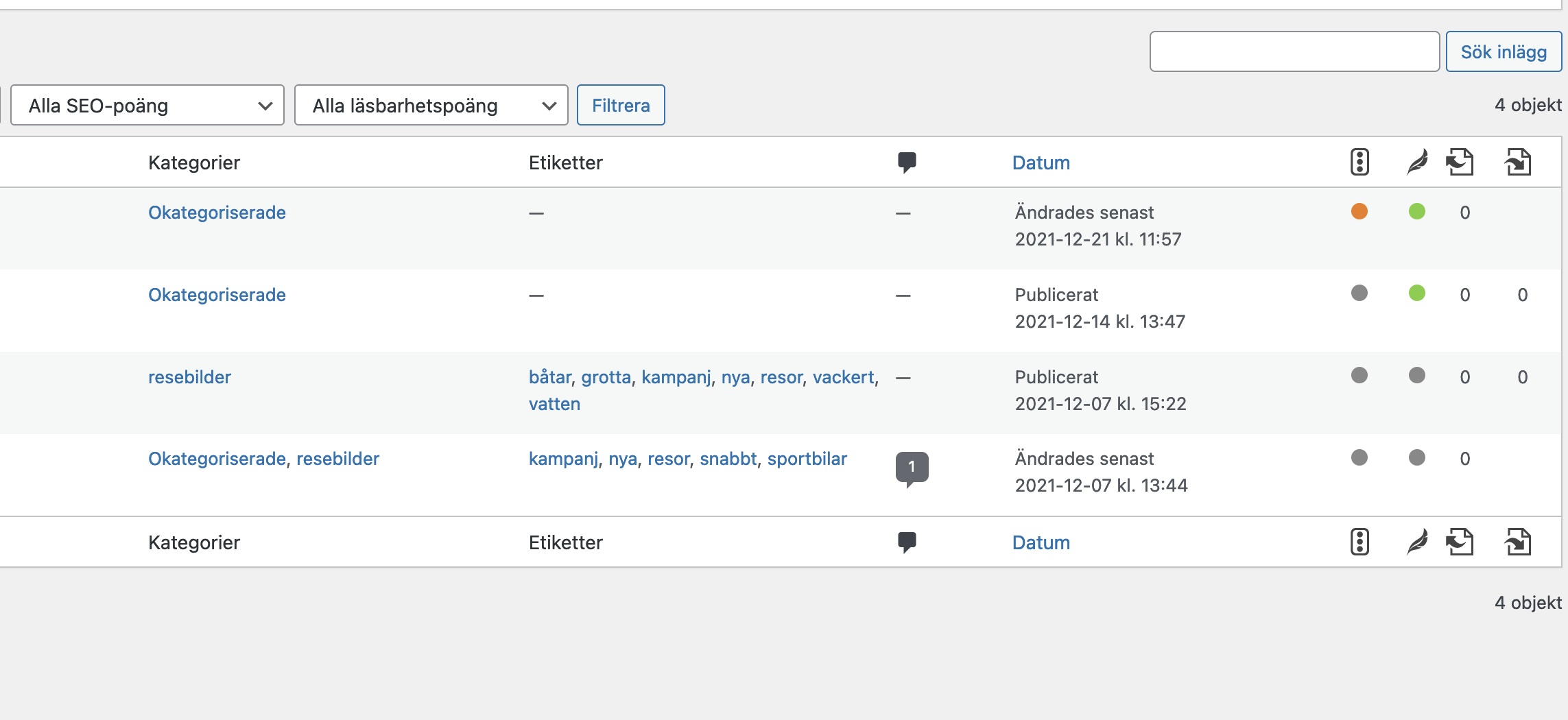Expand the SEO score filter chevron
Screen dimensions: 1568x720
[x=266, y=105]
